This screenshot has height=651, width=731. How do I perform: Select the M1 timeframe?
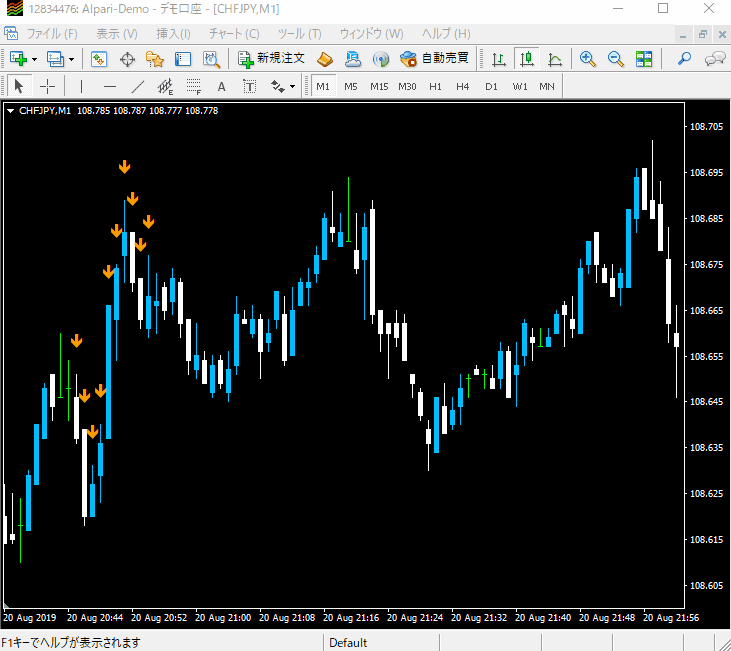(323, 86)
